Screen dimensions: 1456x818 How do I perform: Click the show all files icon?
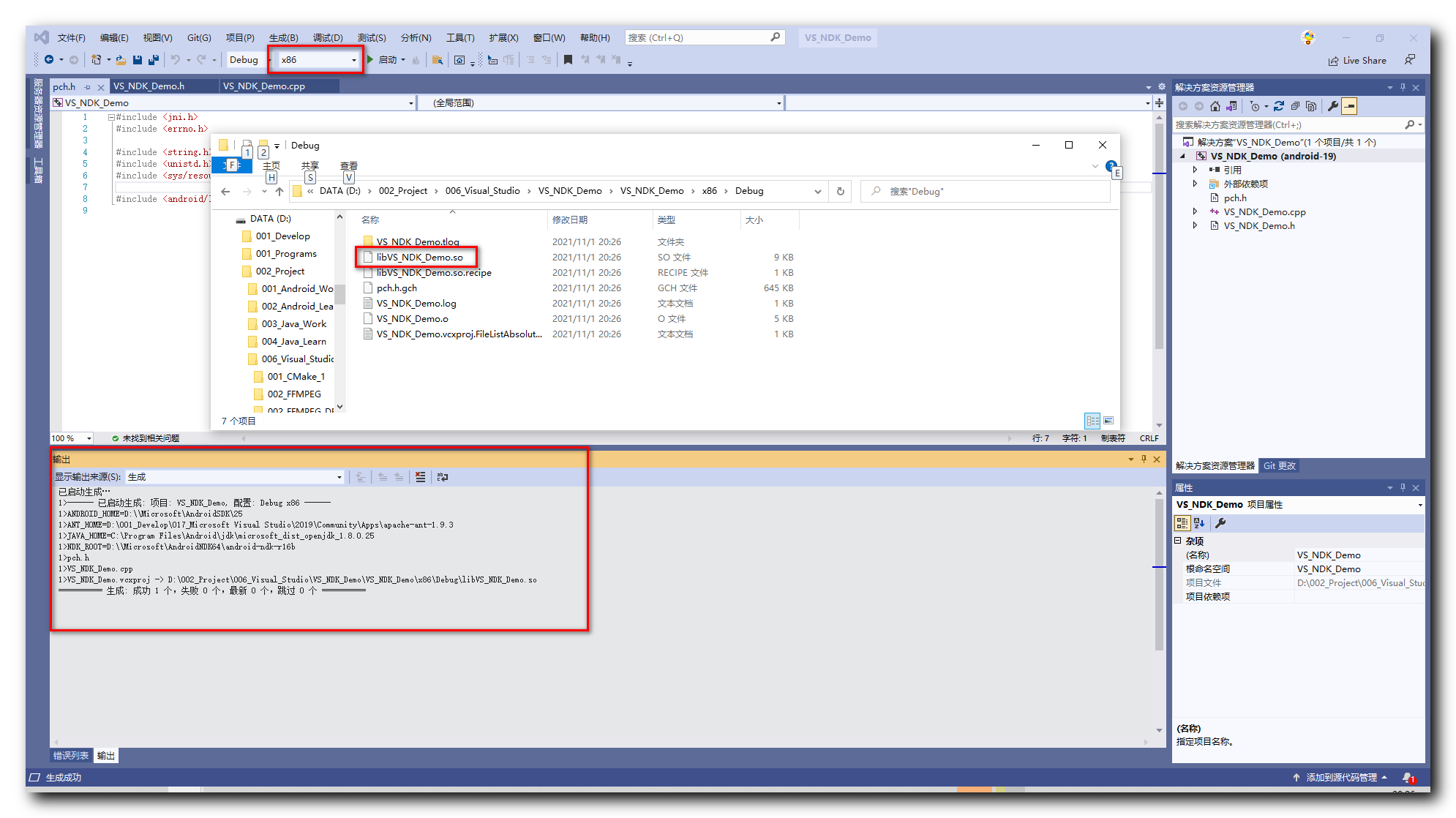pyautogui.click(x=1311, y=106)
